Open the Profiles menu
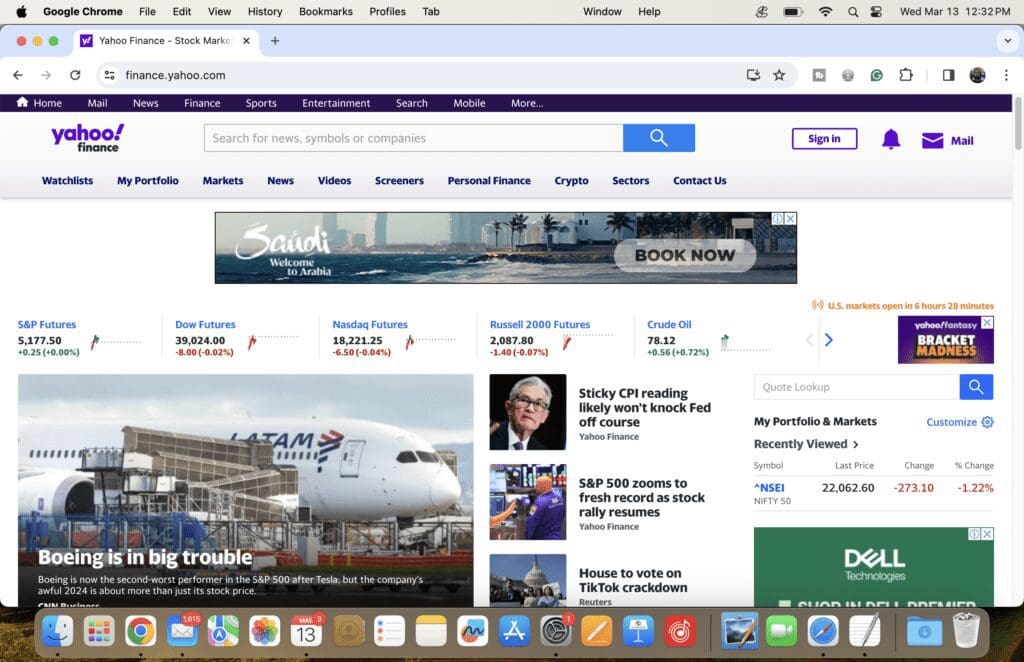 click(x=387, y=12)
